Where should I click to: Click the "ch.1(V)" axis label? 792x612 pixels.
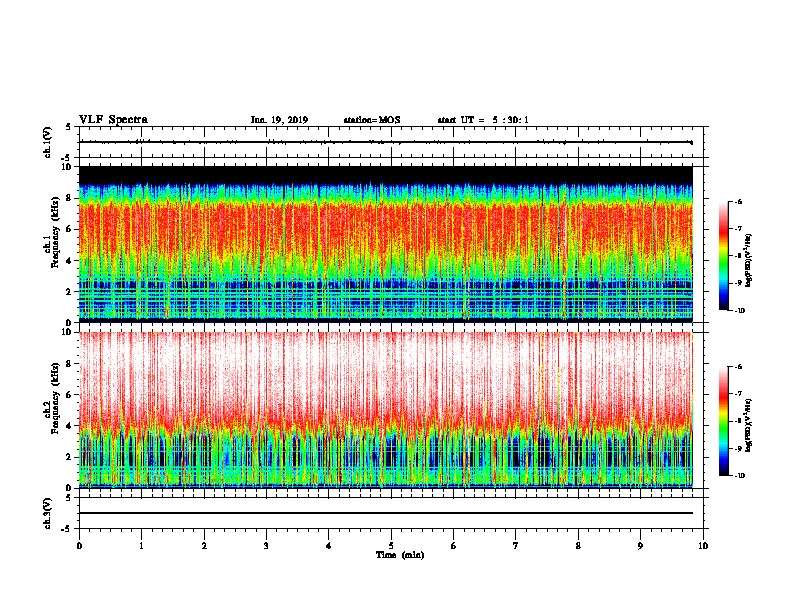tap(48, 142)
